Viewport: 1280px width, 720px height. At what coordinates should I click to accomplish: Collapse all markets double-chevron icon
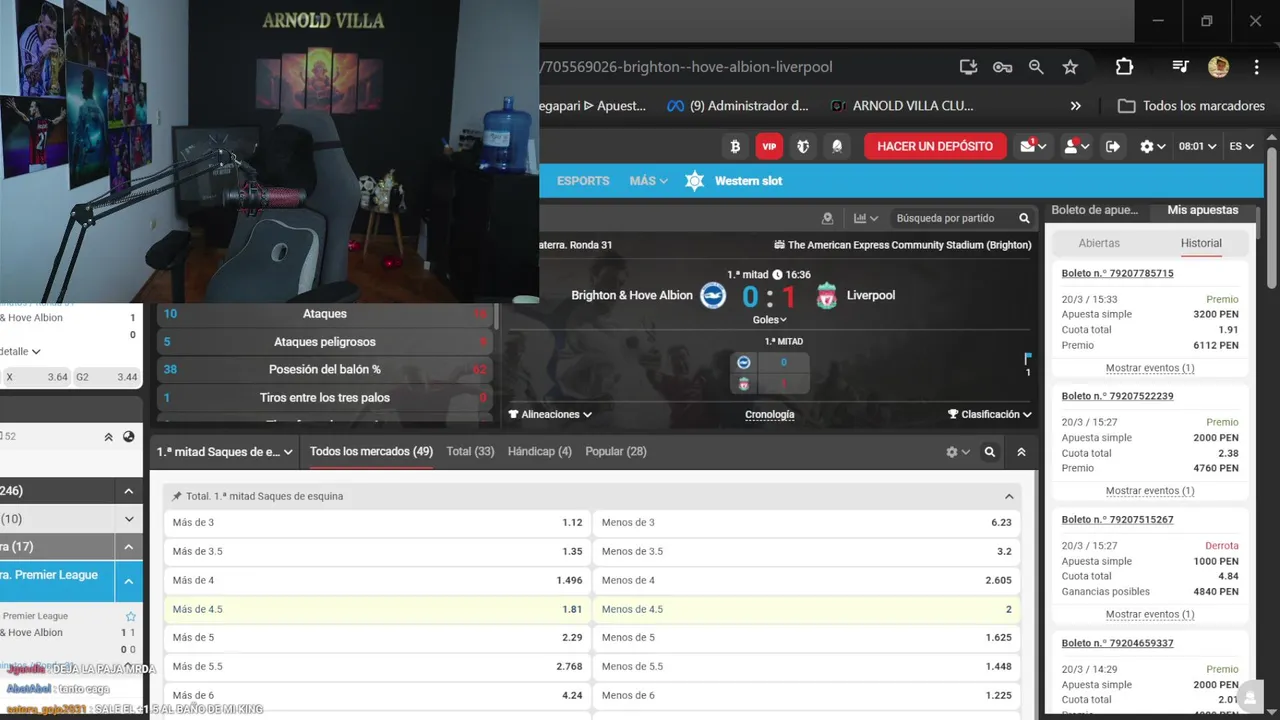1021,452
